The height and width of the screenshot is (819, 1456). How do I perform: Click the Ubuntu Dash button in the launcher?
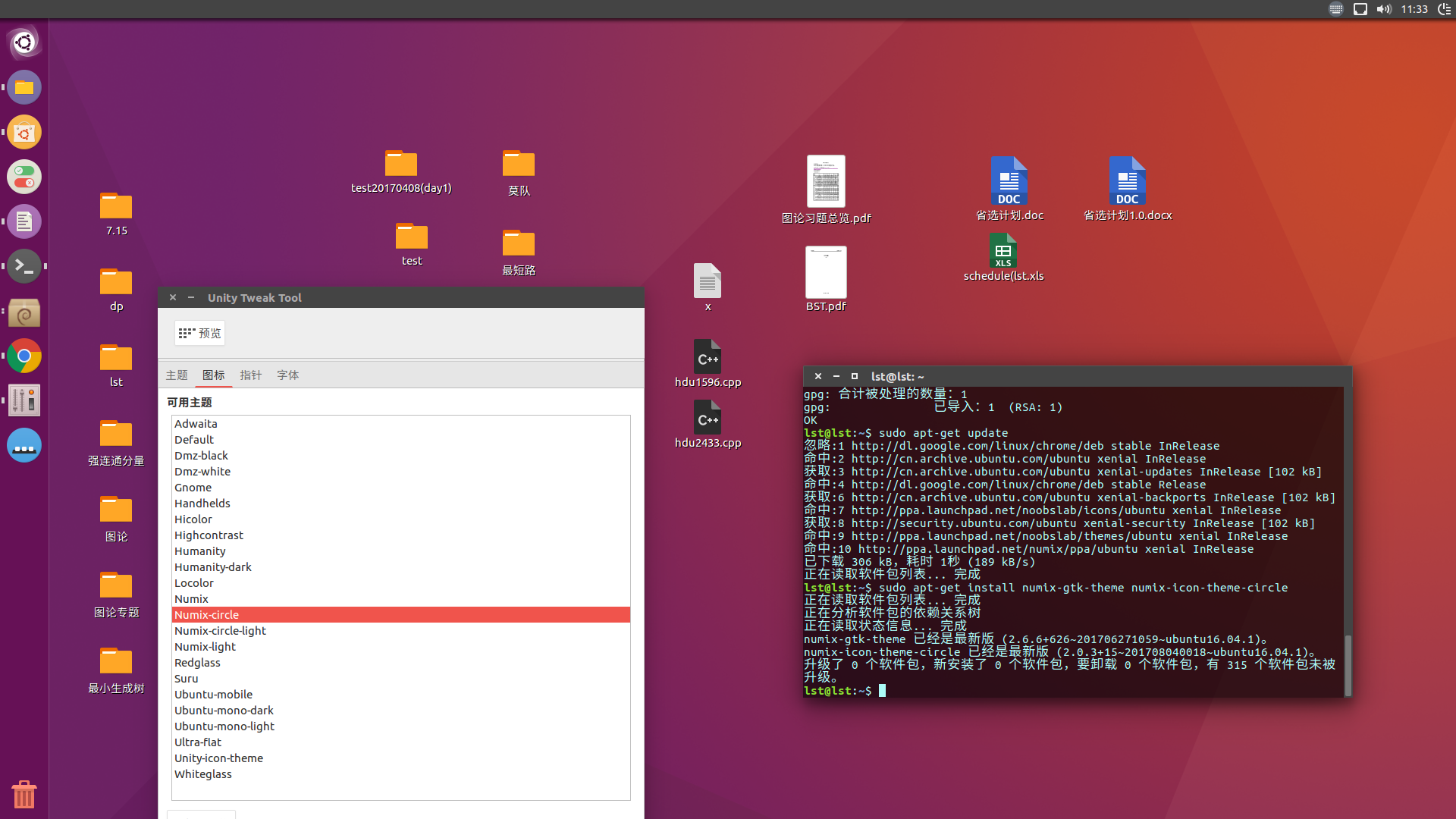click(24, 42)
